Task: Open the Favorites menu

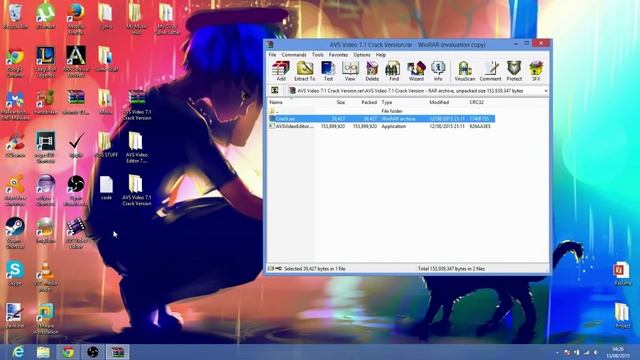Action: coord(338,55)
